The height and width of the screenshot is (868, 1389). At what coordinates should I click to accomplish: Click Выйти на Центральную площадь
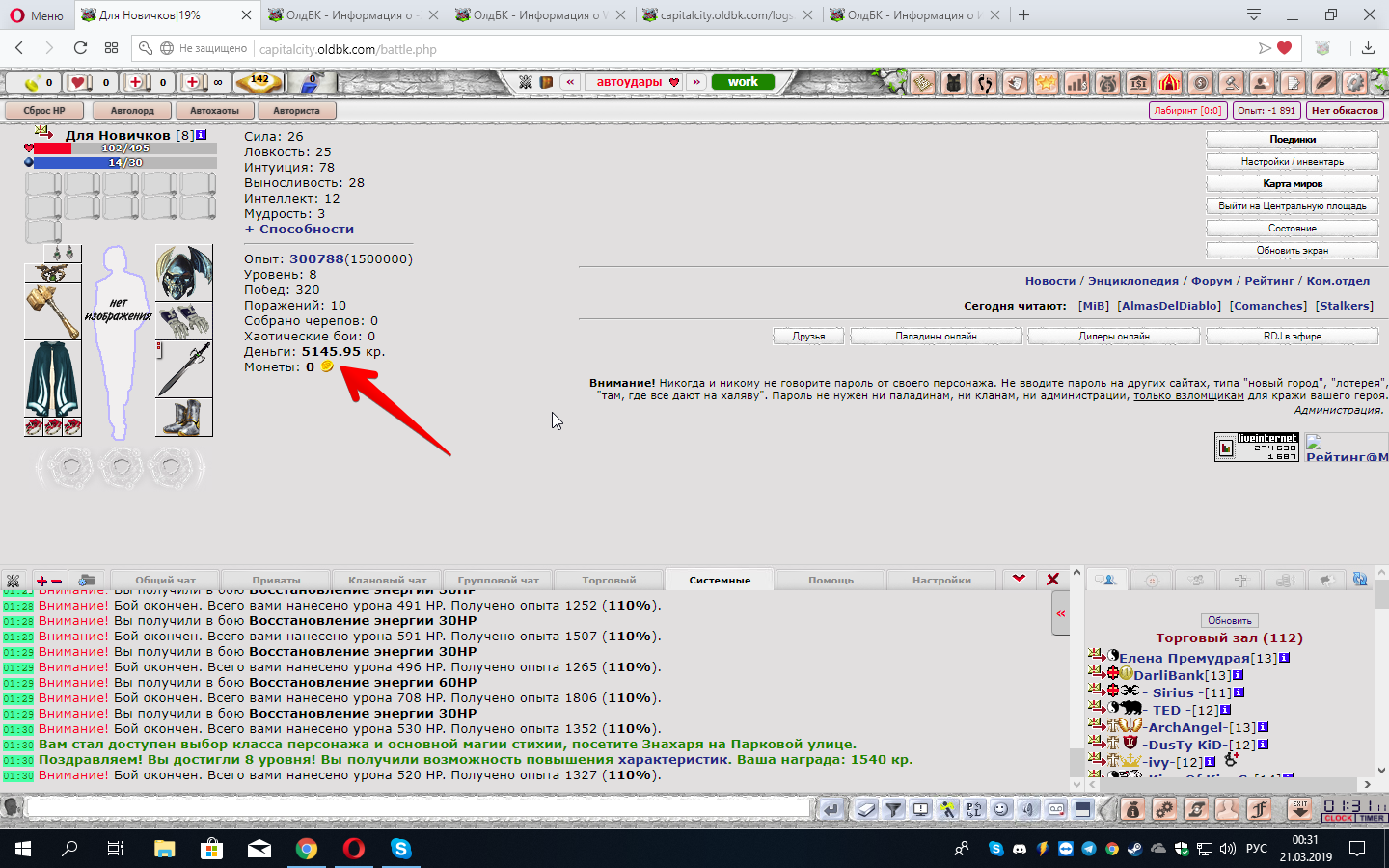point(1293,206)
